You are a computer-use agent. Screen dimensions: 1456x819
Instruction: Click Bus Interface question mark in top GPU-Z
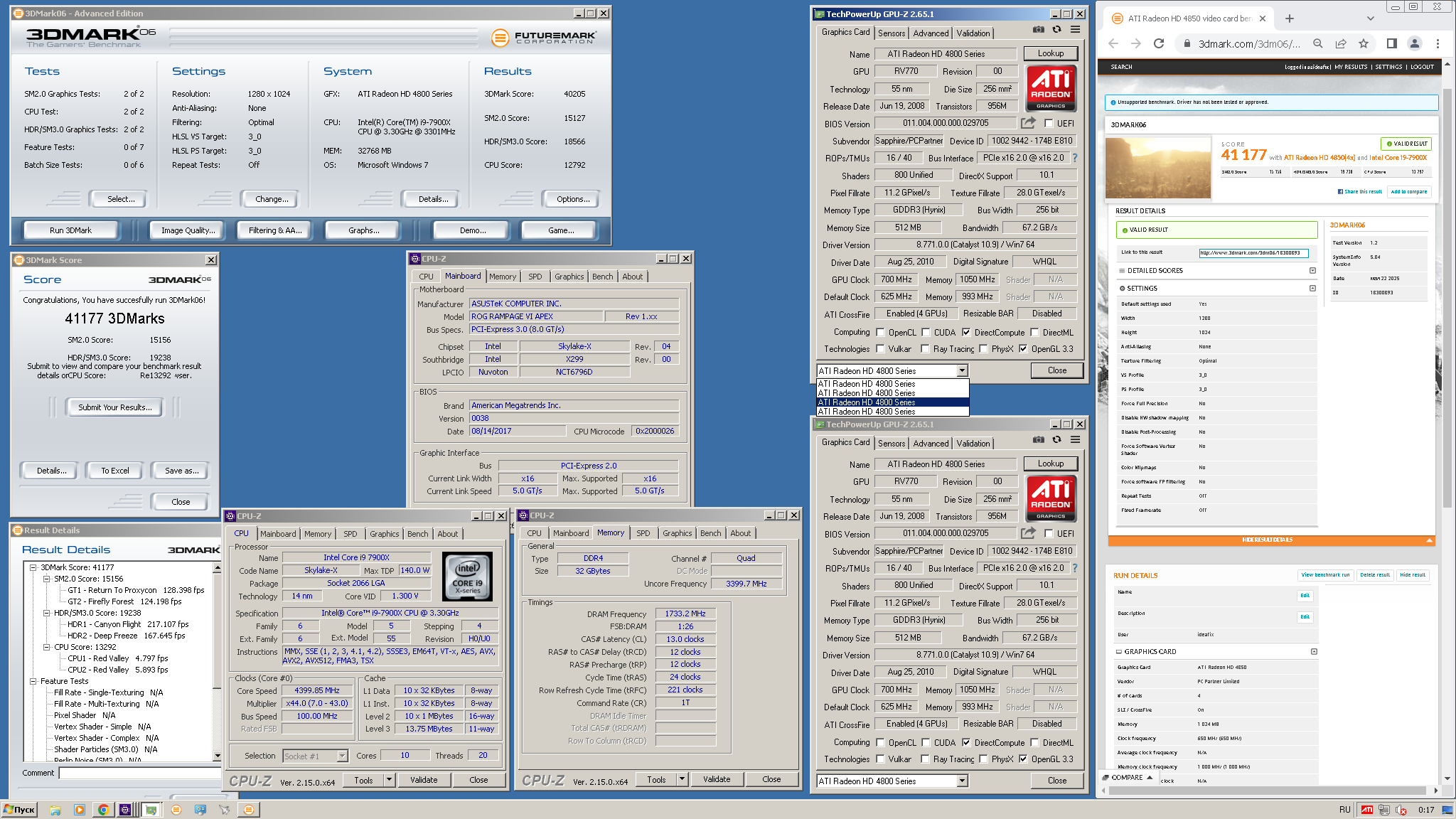point(1074,158)
